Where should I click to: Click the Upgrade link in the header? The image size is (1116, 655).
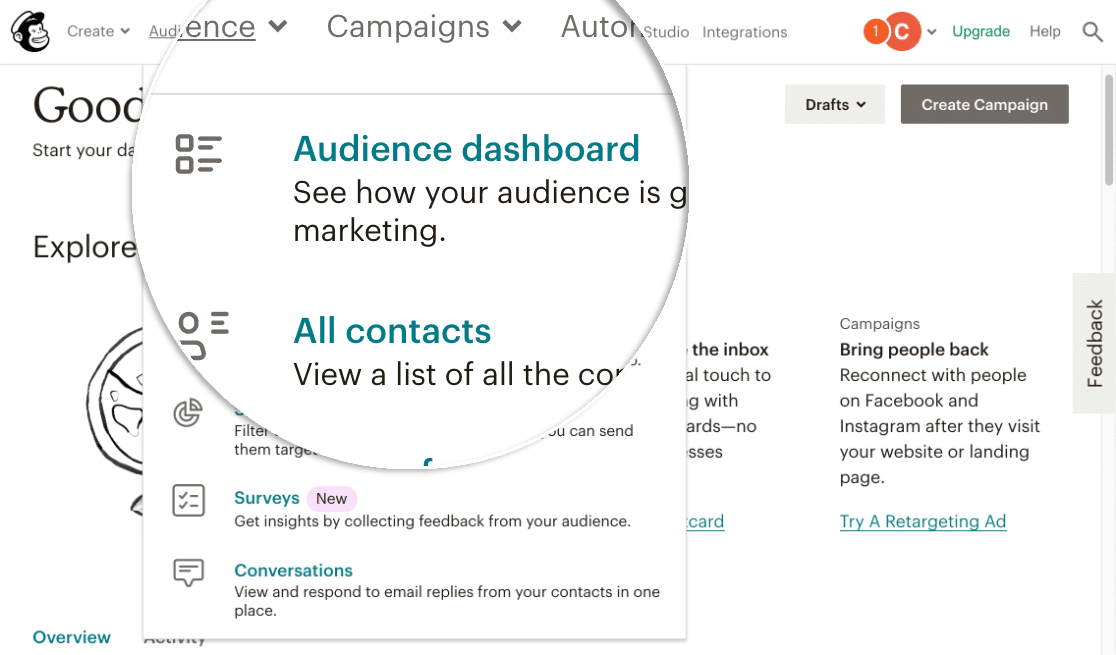[x=980, y=31]
